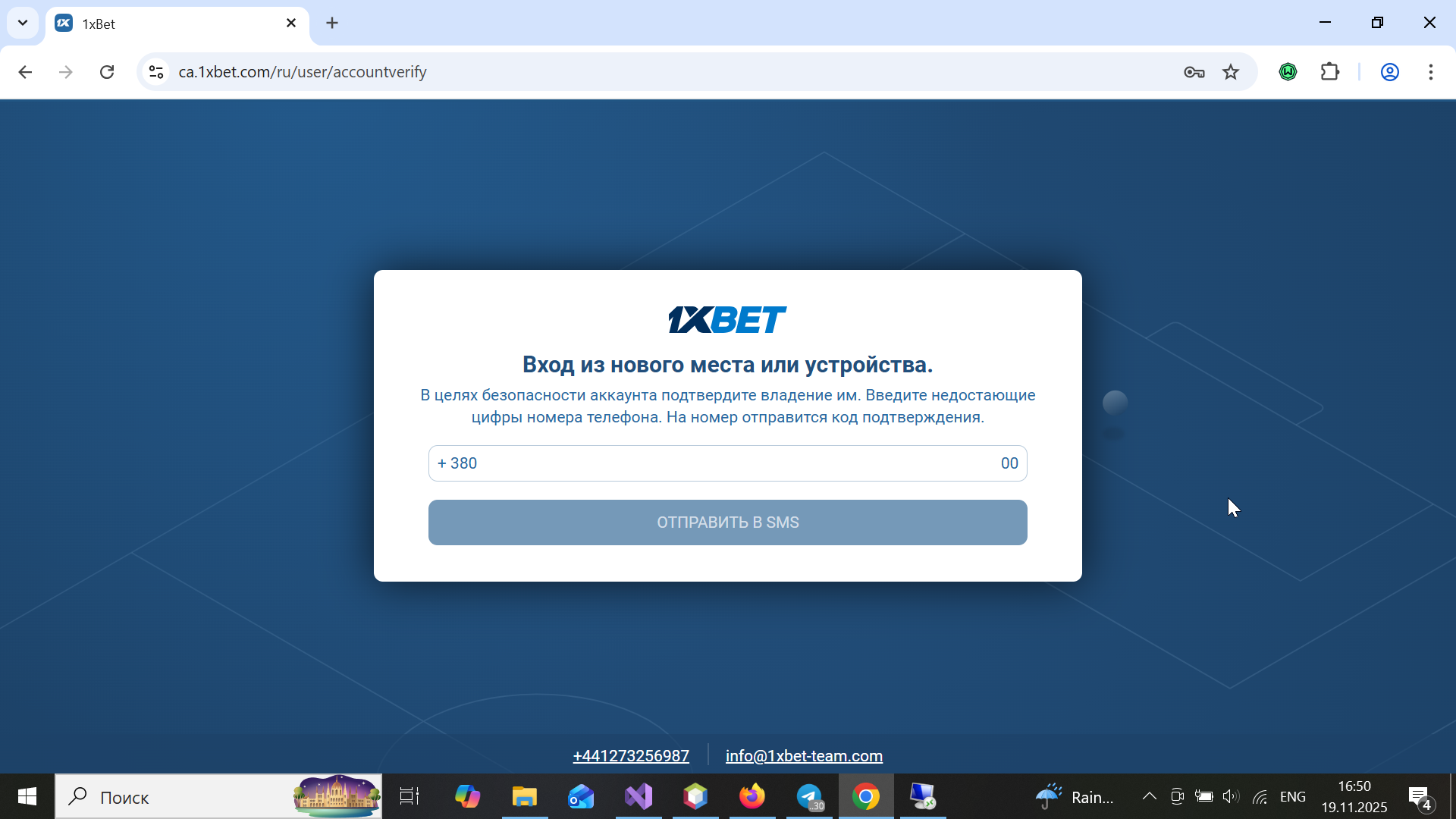Call the +441273256987 phone link

click(631, 756)
